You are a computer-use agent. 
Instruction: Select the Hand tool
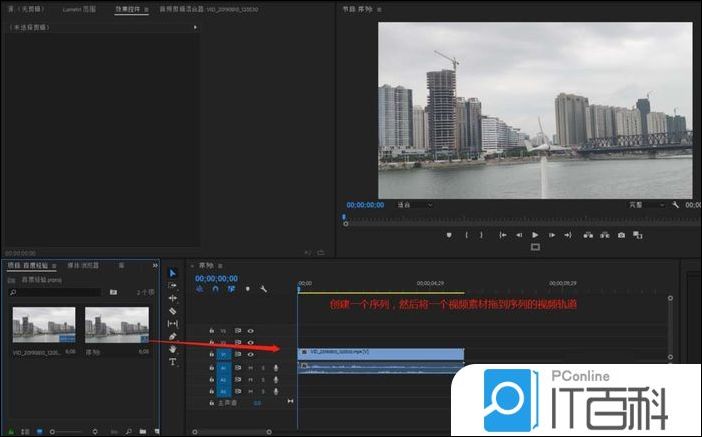(x=172, y=349)
